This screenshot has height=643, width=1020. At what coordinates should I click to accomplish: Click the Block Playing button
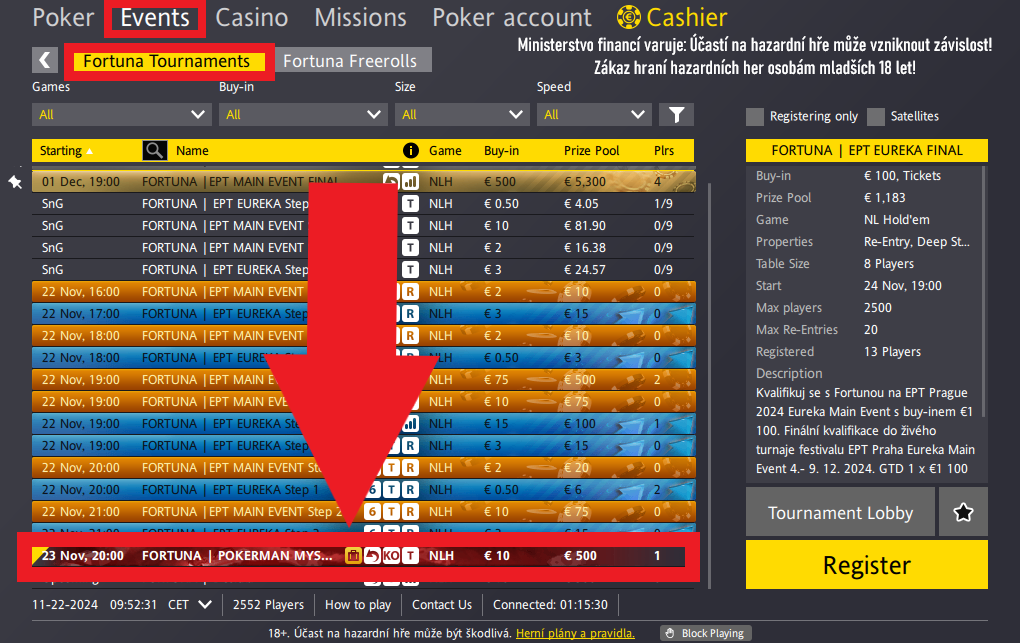pos(706,633)
